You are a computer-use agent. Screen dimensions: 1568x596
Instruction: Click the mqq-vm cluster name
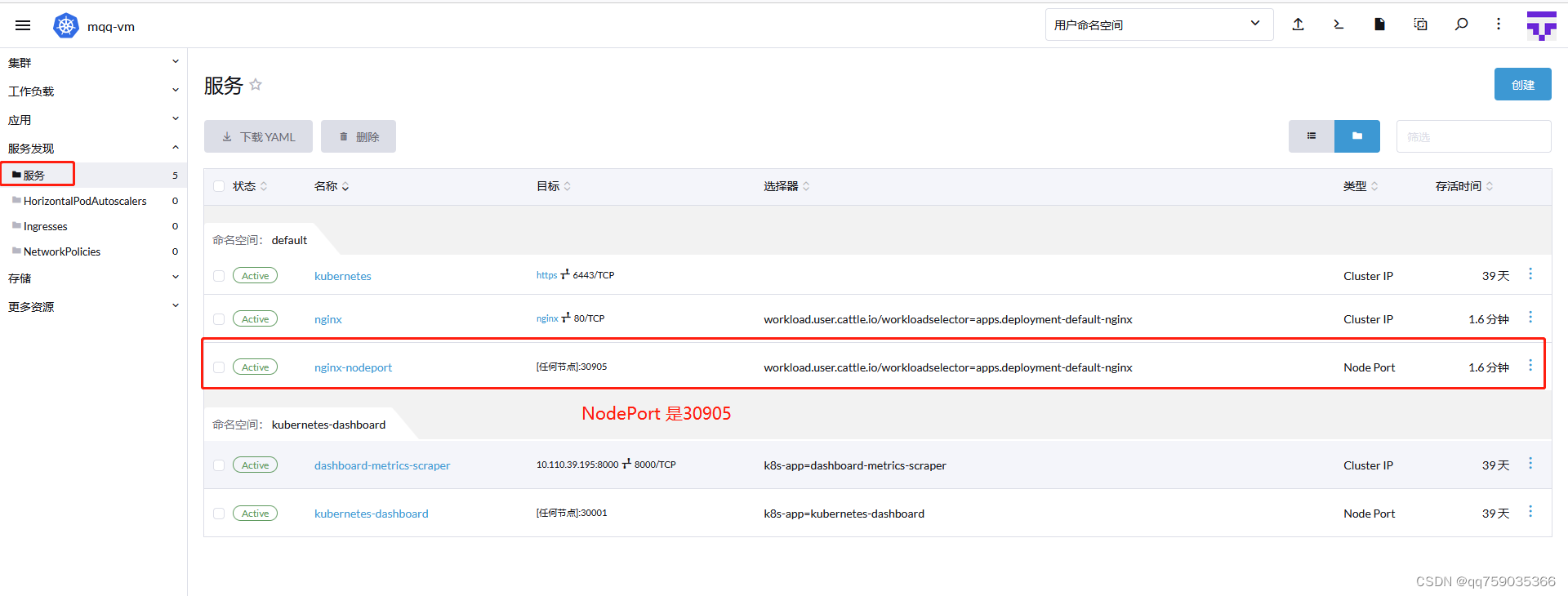(x=111, y=26)
